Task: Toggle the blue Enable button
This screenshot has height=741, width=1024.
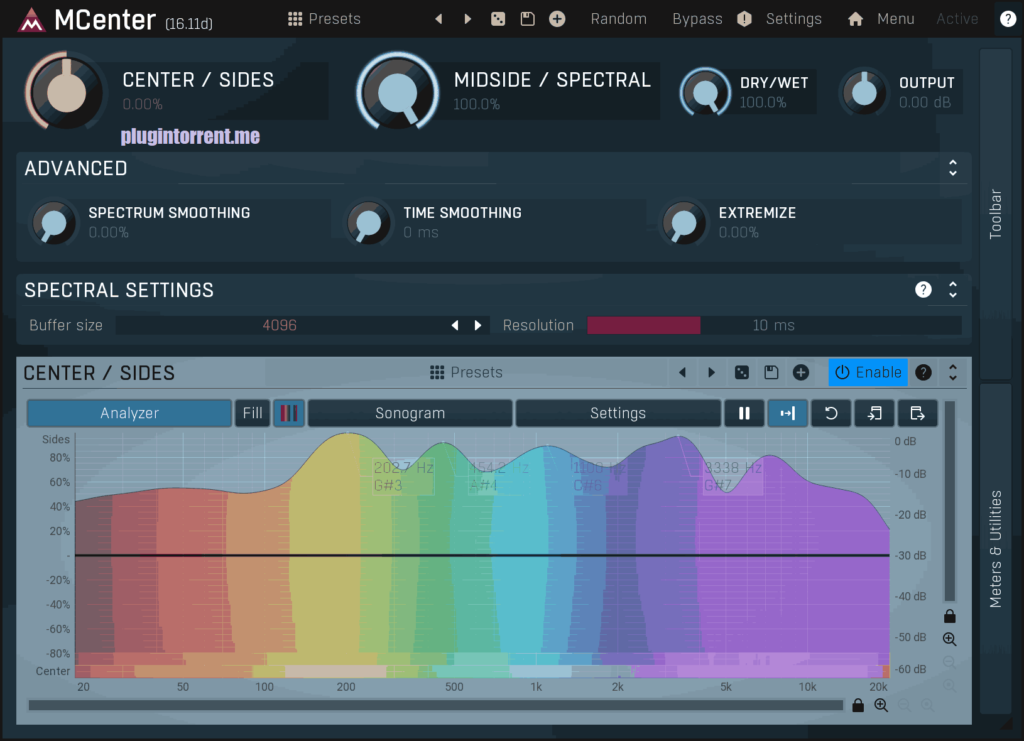Action: coord(868,372)
